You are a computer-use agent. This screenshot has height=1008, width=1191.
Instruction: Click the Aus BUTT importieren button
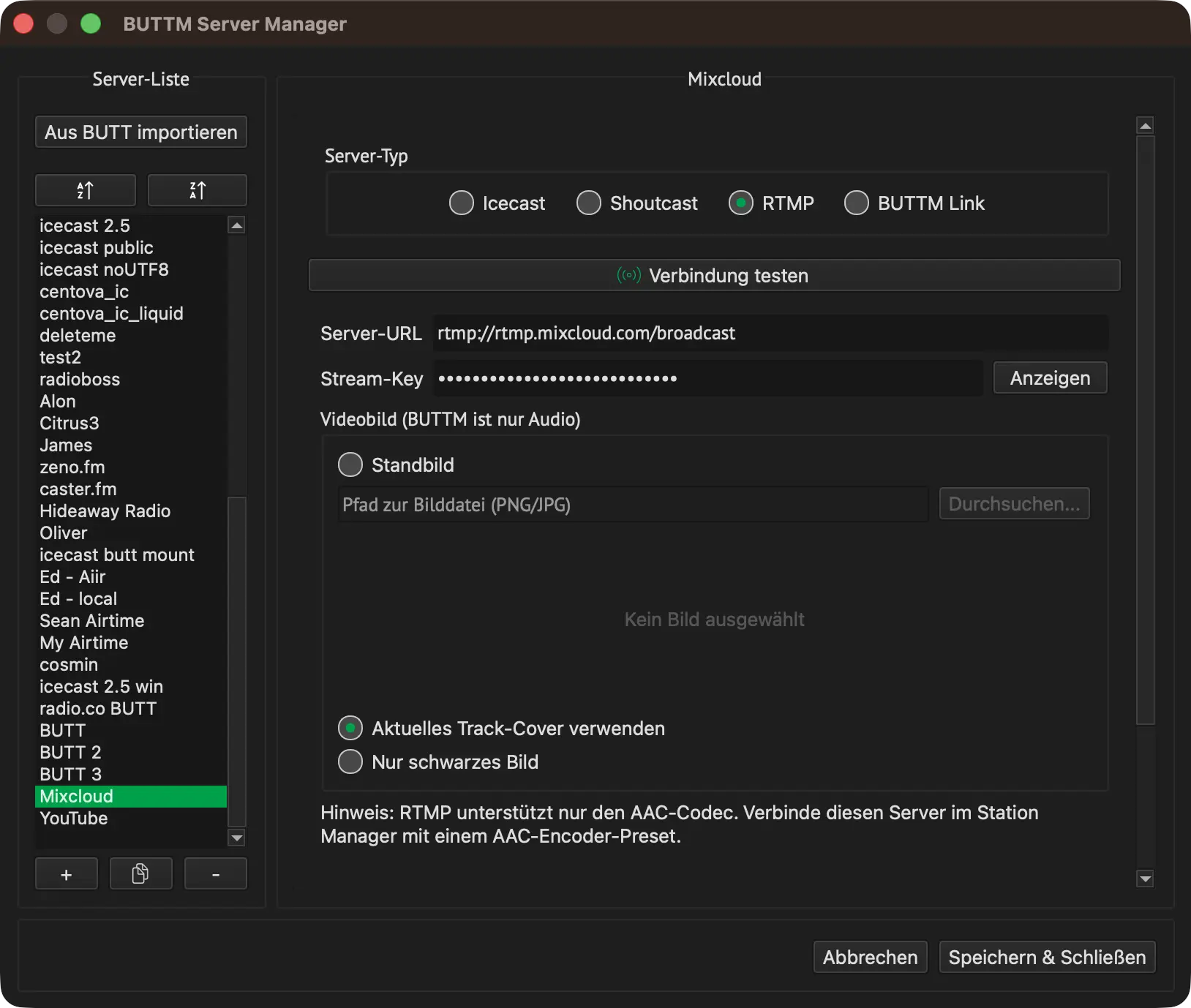pyautogui.click(x=141, y=132)
